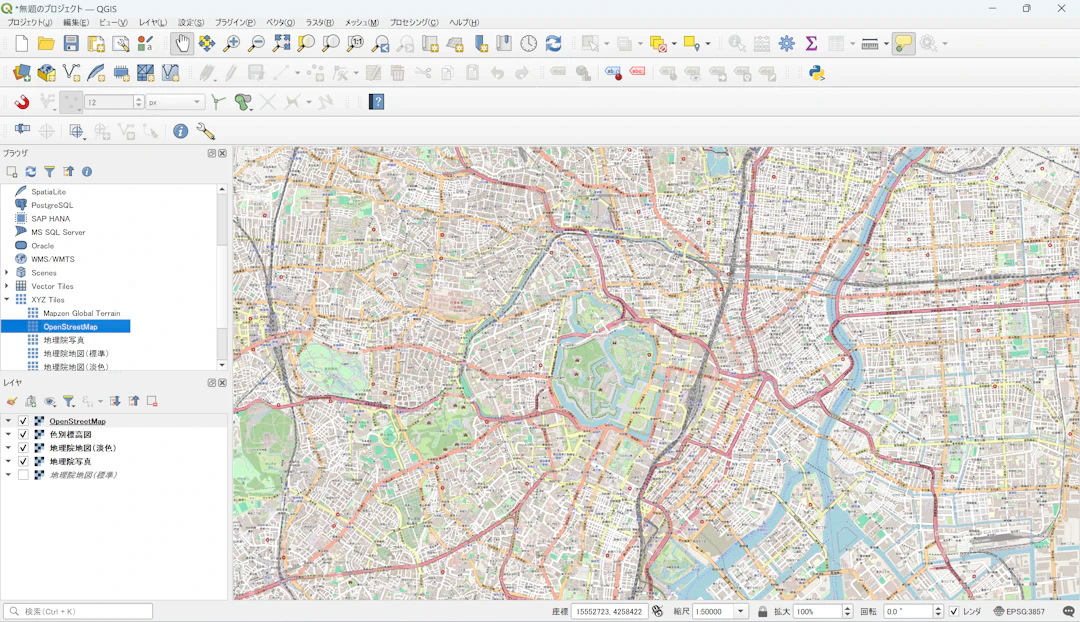This screenshot has height=622, width=1080.
Task: Open the Python console icon
Action: (x=817, y=73)
